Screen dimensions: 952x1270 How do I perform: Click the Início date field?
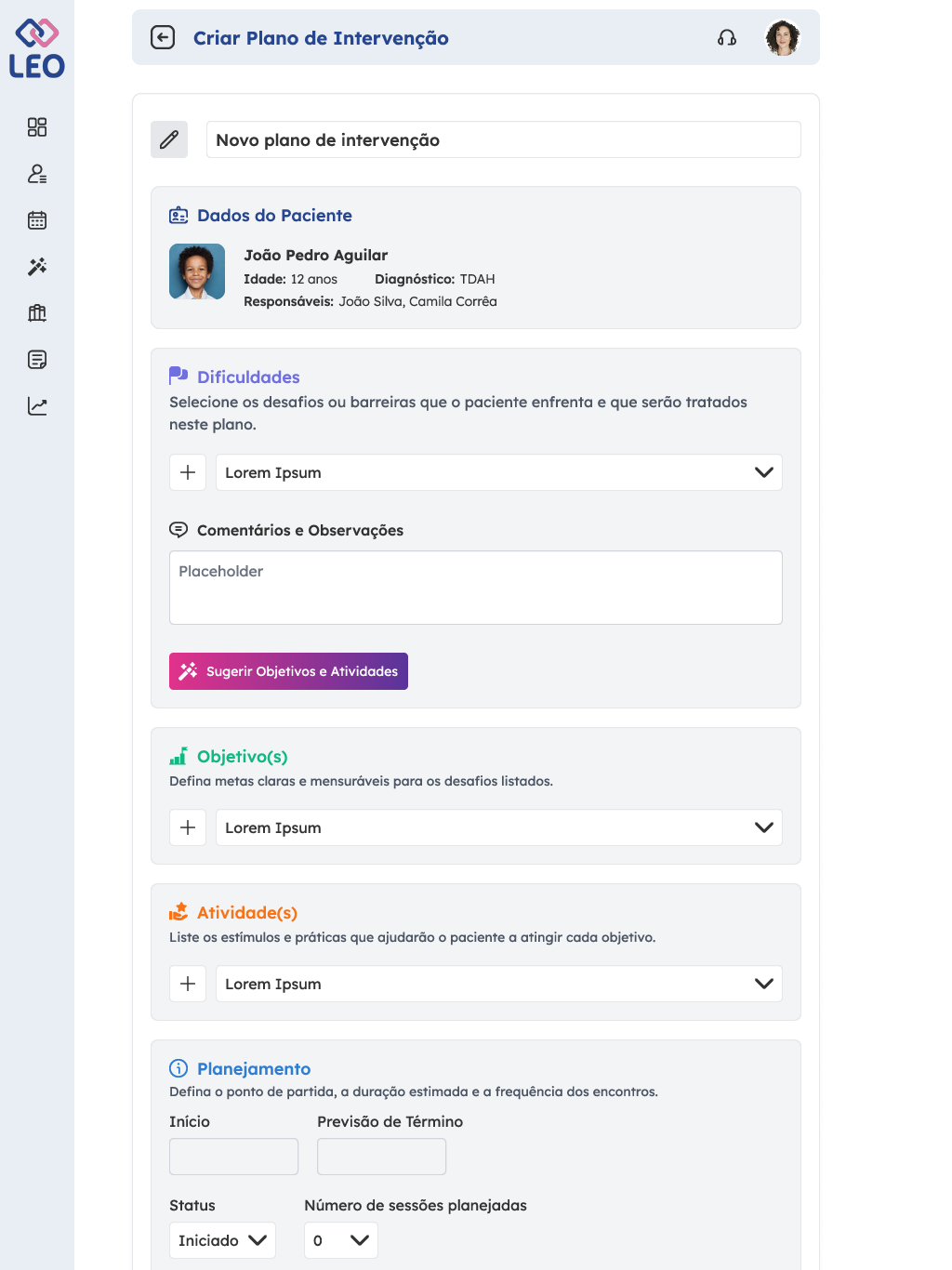coord(233,1157)
